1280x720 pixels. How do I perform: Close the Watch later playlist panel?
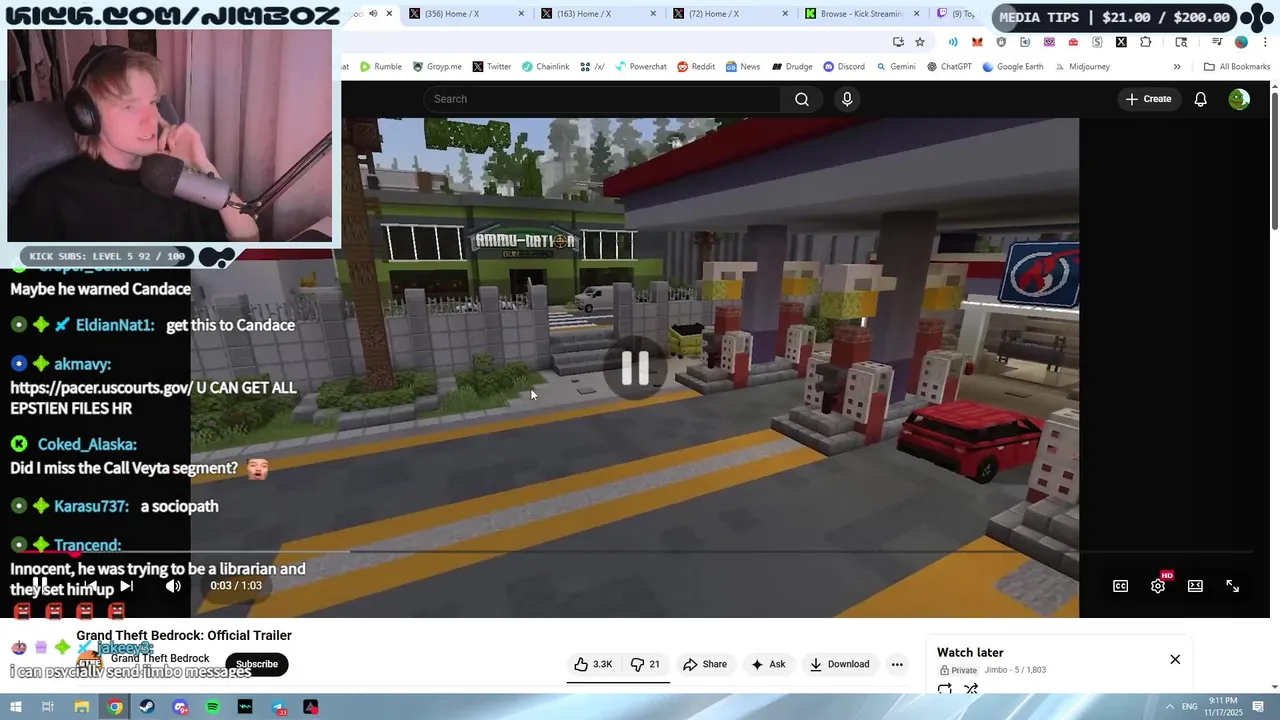click(1175, 659)
